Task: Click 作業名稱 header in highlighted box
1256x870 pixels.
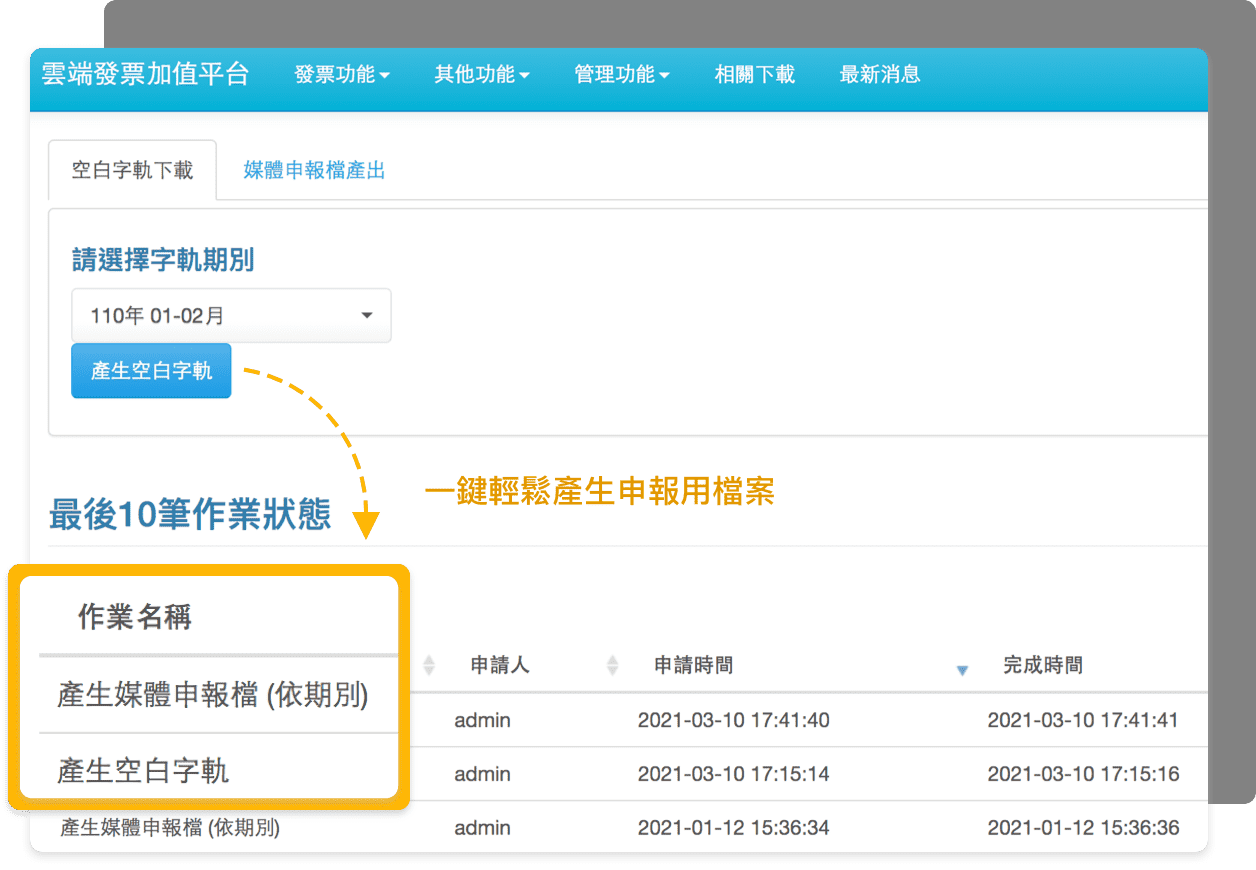Action: click(x=135, y=617)
